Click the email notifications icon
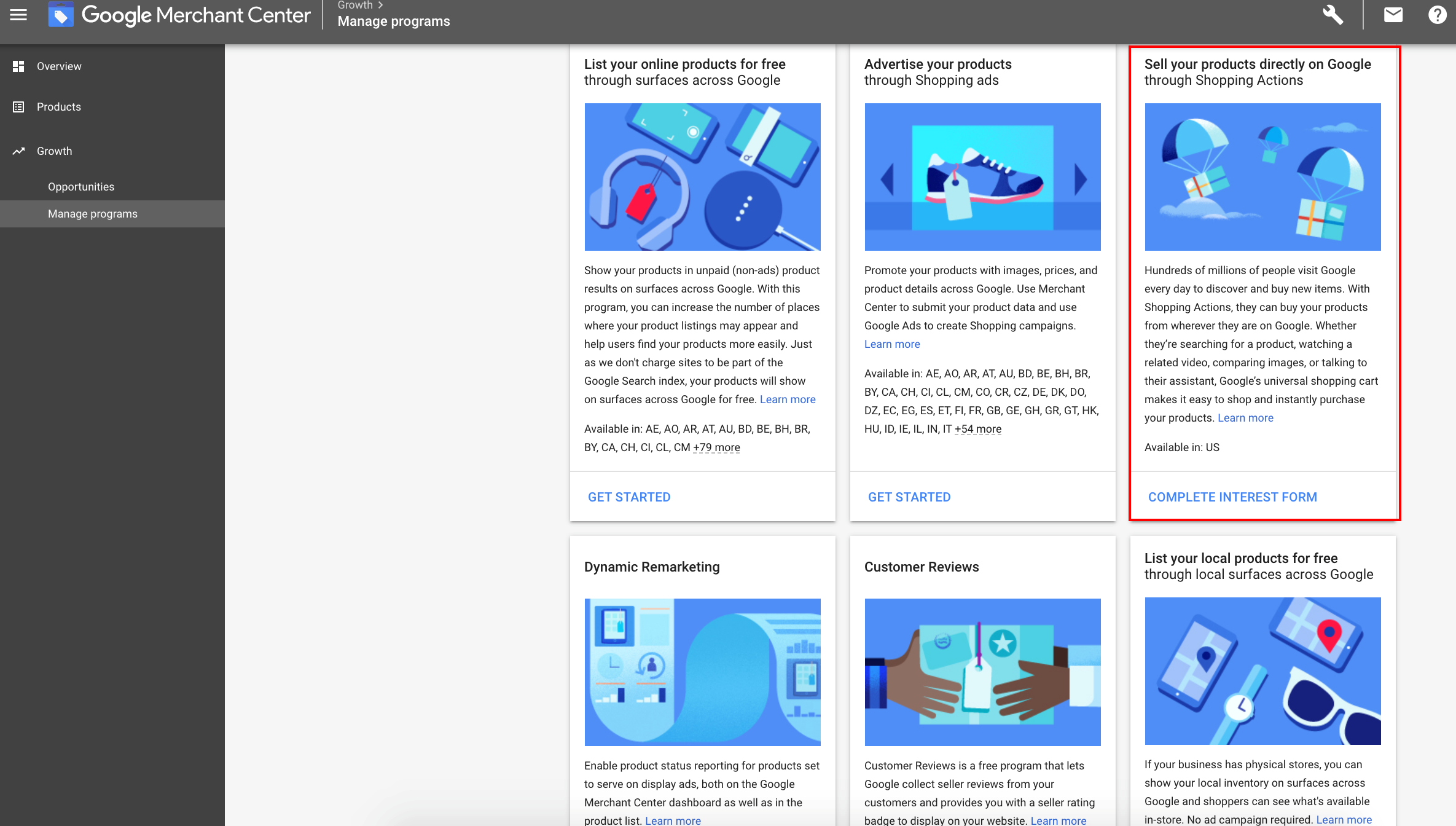This screenshot has height=826, width=1456. [1392, 14]
